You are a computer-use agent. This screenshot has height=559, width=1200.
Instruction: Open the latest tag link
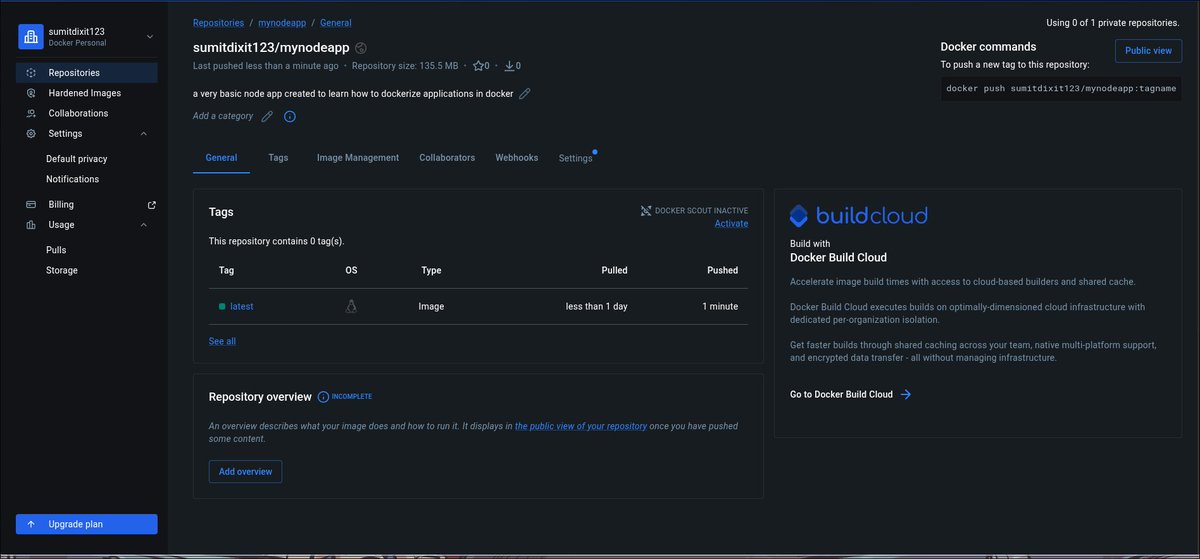[242, 306]
